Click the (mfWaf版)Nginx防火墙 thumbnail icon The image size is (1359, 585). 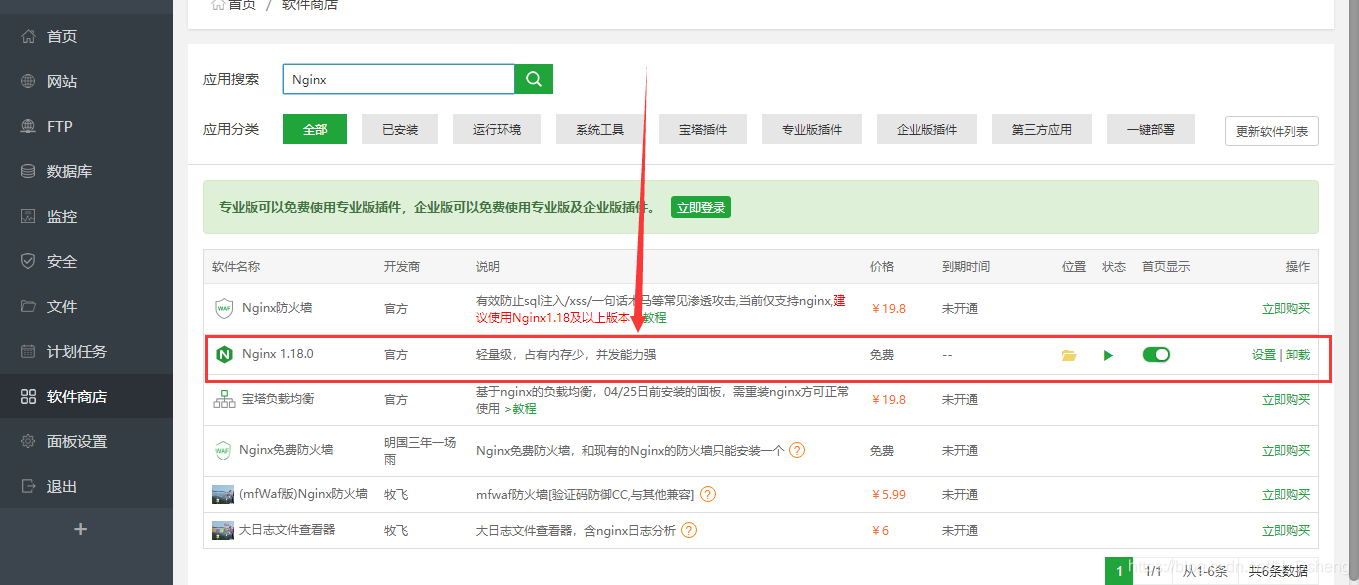(223, 495)
